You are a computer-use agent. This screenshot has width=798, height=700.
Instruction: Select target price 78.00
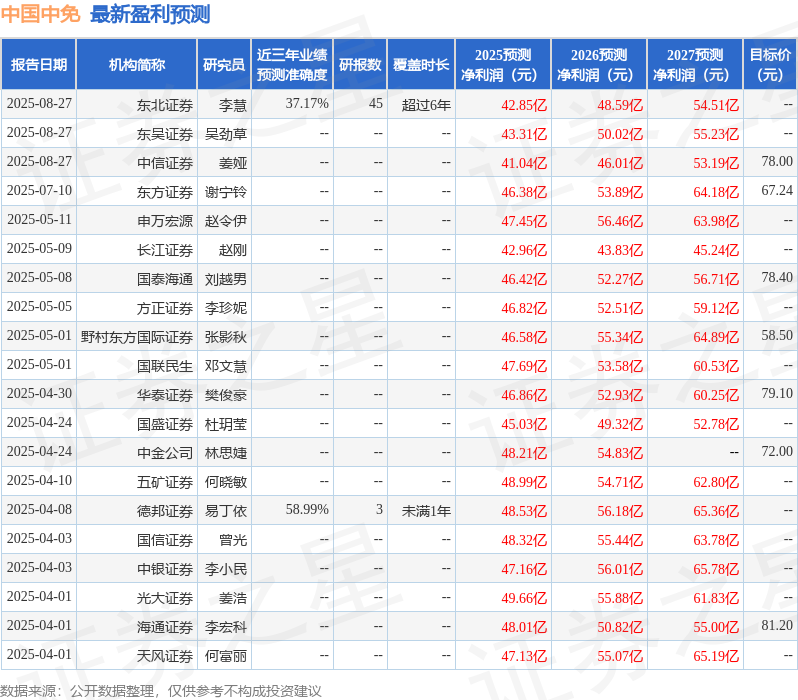777,161
